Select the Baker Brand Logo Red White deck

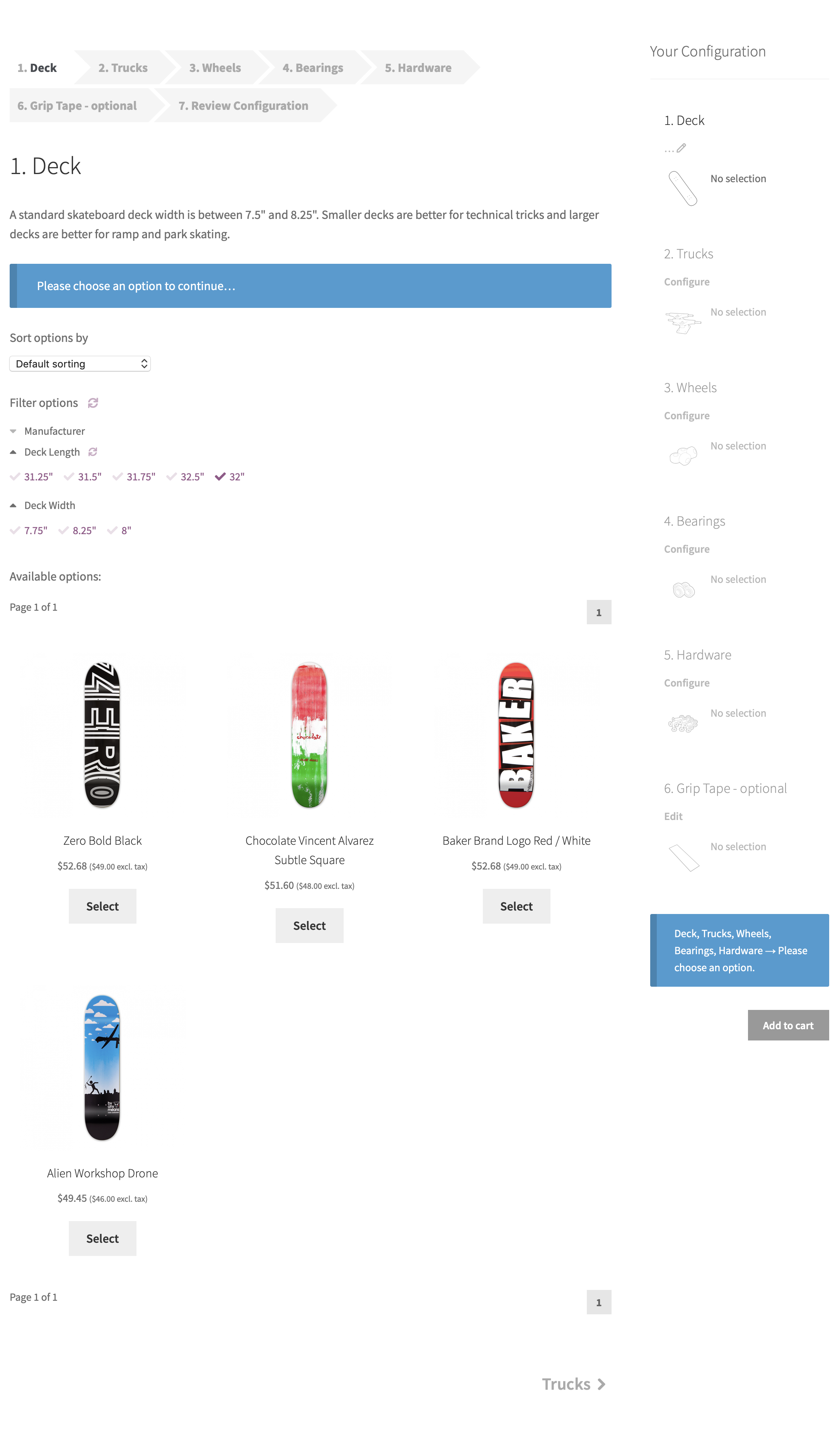tap(516, 906)
